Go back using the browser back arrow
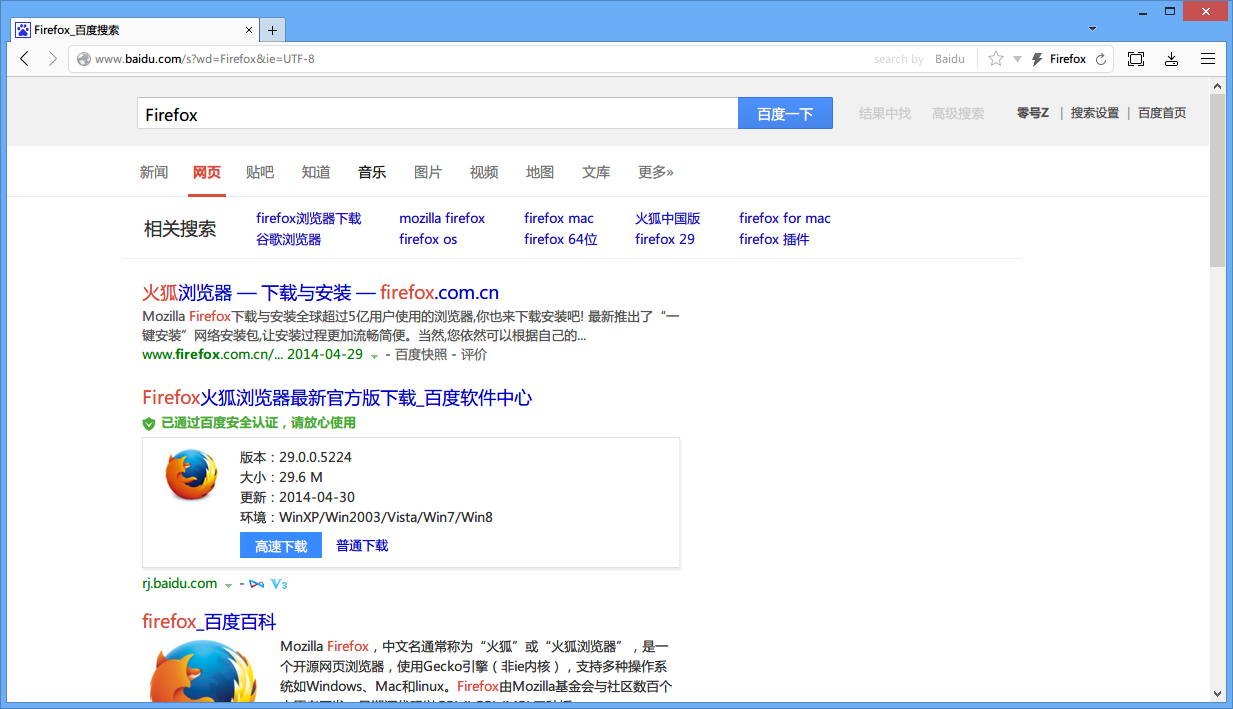The height and width of the screenshot is (709, 1233). (x=25, y=59)
